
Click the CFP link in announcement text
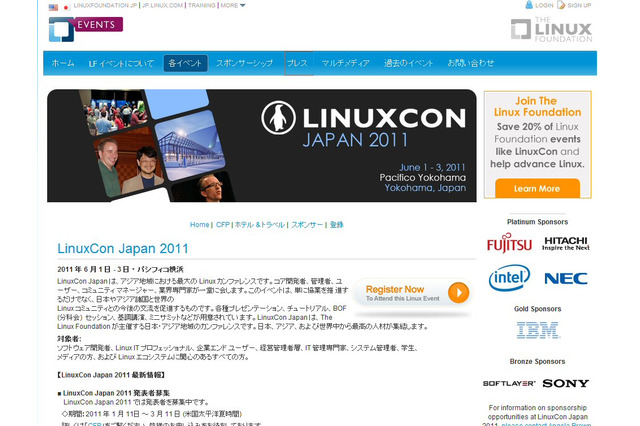94,424
